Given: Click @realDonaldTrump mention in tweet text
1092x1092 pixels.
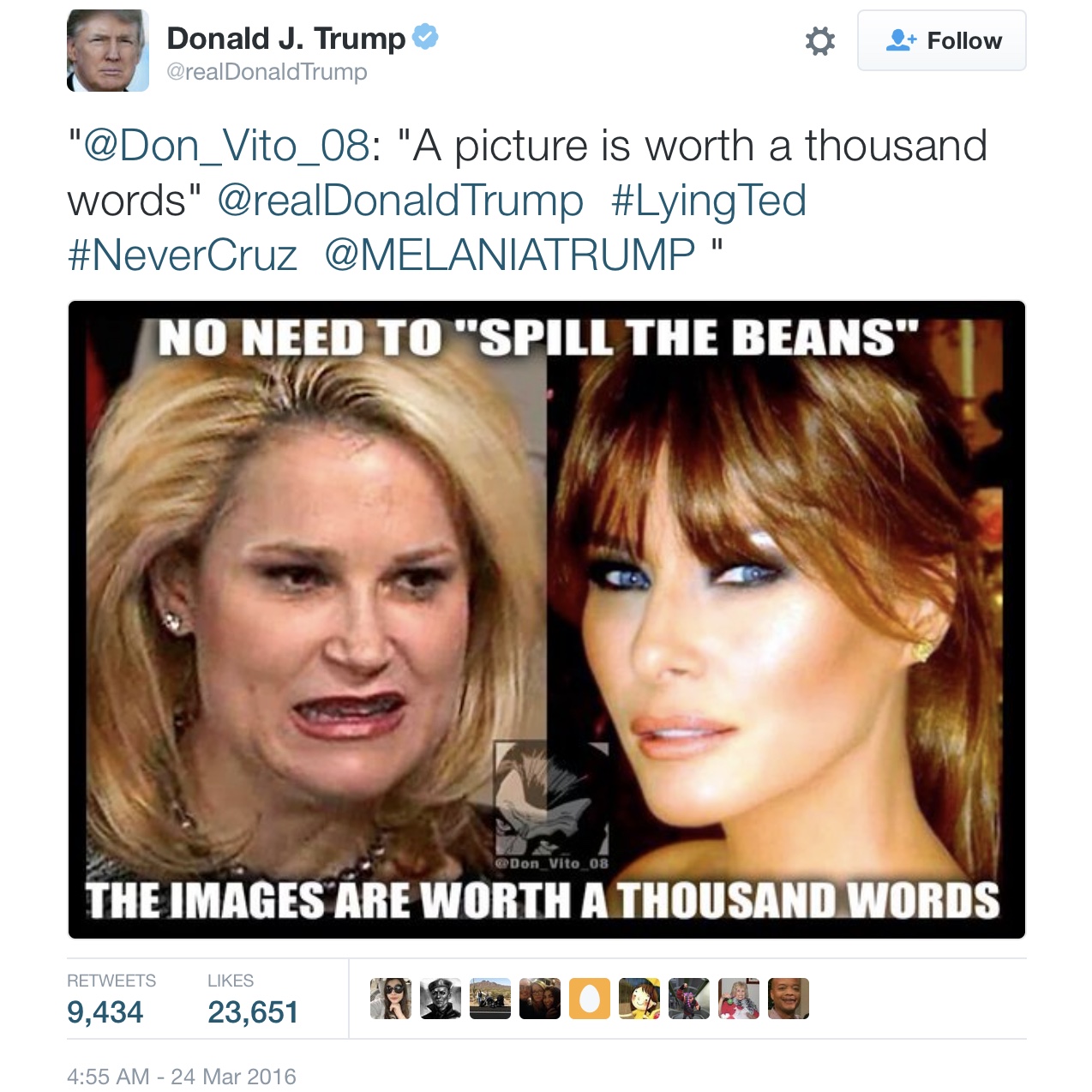Looking at the screenshot, I should point(400,201).
